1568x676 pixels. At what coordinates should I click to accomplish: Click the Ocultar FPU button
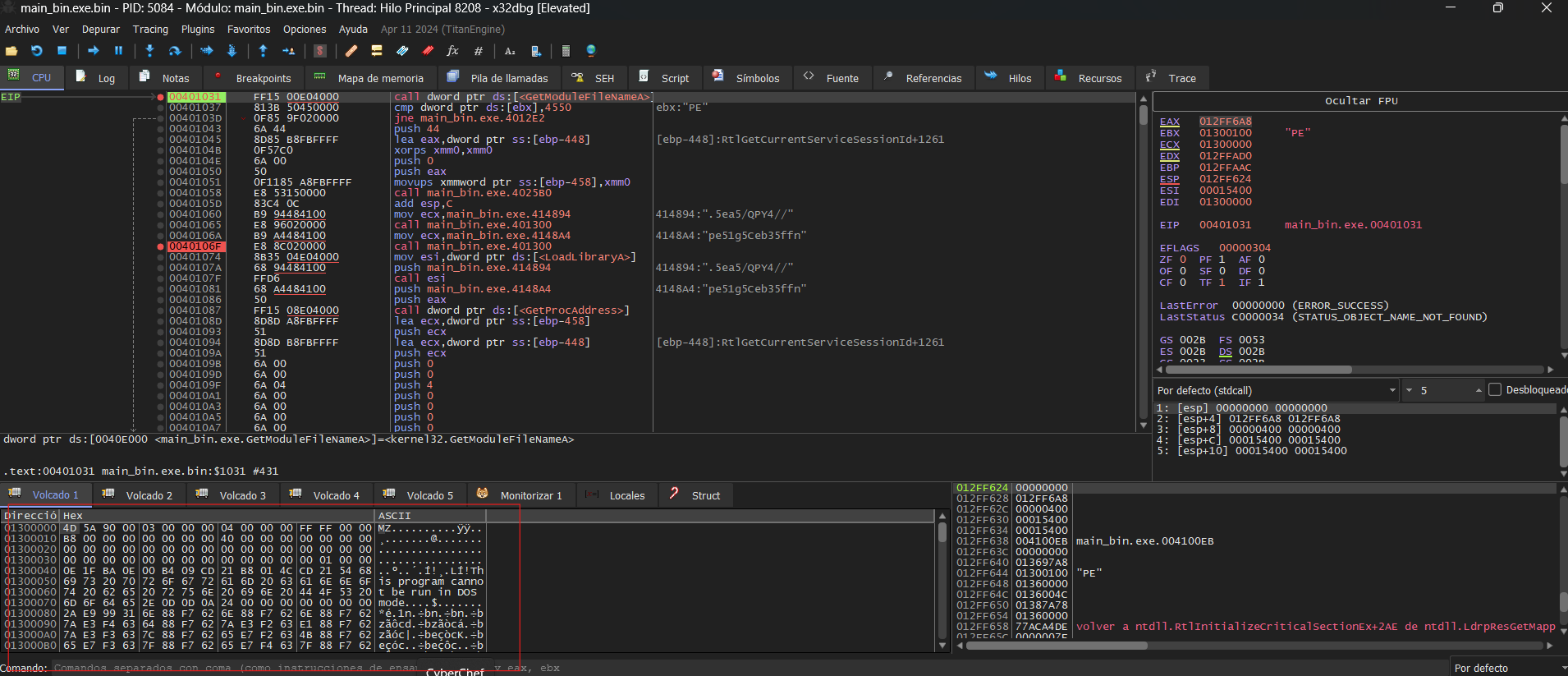tap(1360, 101)
